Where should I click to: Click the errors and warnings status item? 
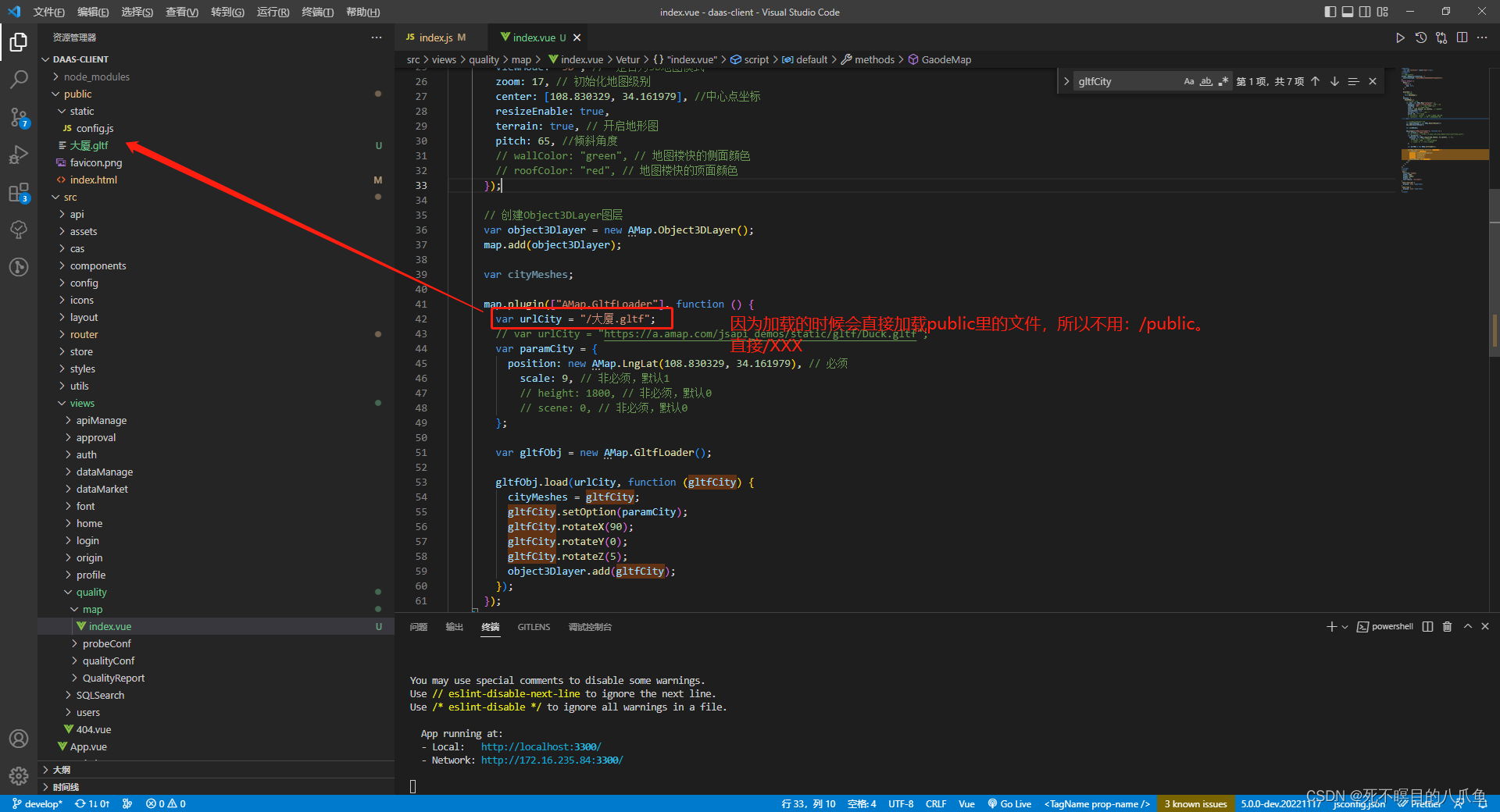[x=166, y=803]
